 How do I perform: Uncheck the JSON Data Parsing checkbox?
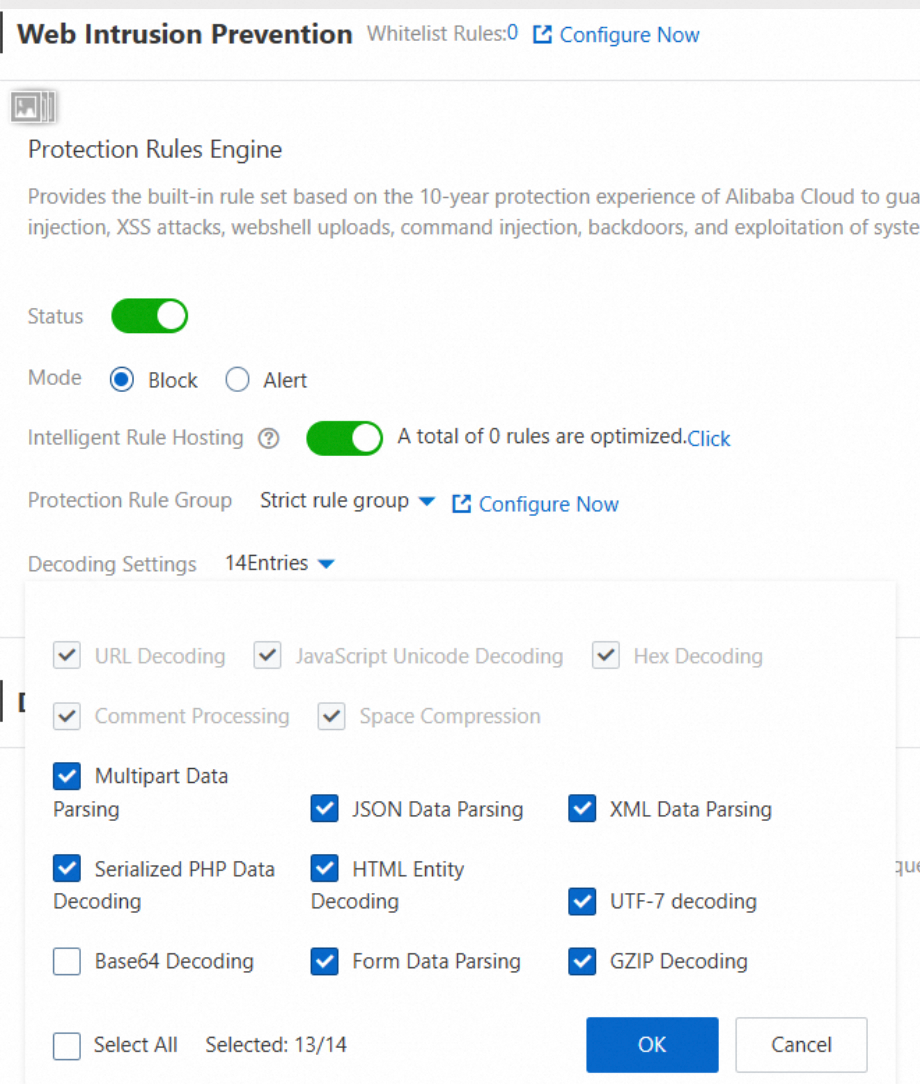coord(325,809)
